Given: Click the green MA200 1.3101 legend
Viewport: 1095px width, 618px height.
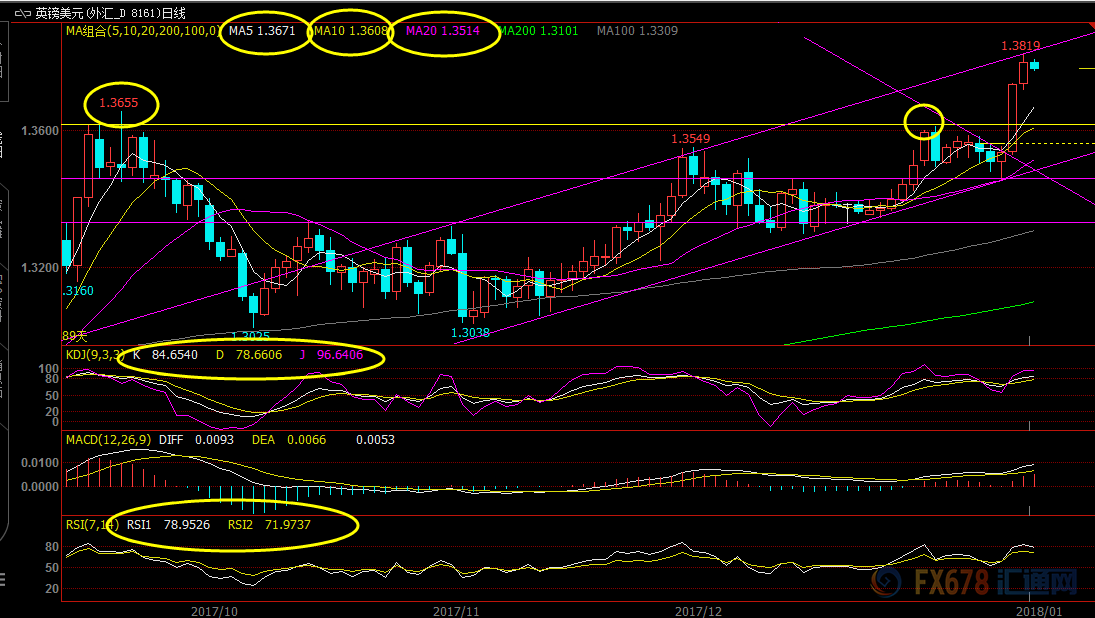Looking at the screenshot, I should (x=538, y=31).
